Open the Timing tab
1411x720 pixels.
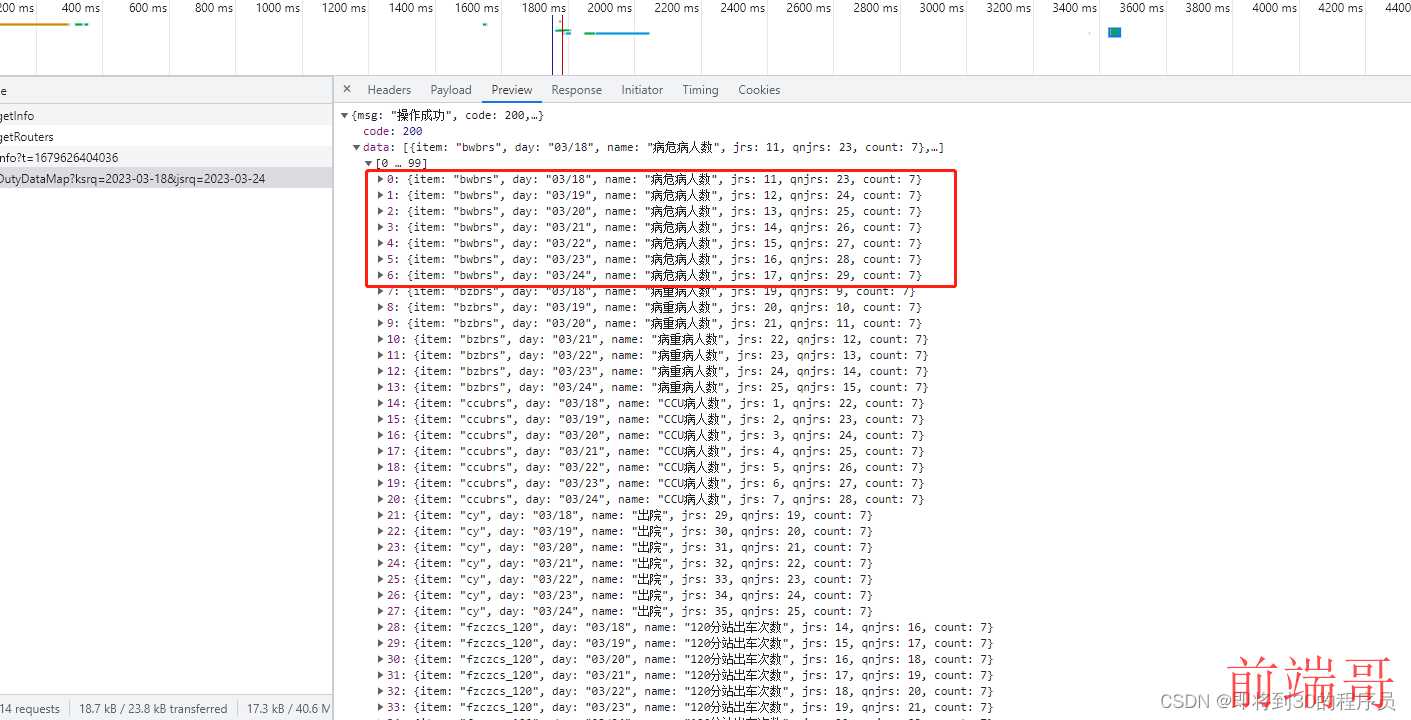point(700,90)
